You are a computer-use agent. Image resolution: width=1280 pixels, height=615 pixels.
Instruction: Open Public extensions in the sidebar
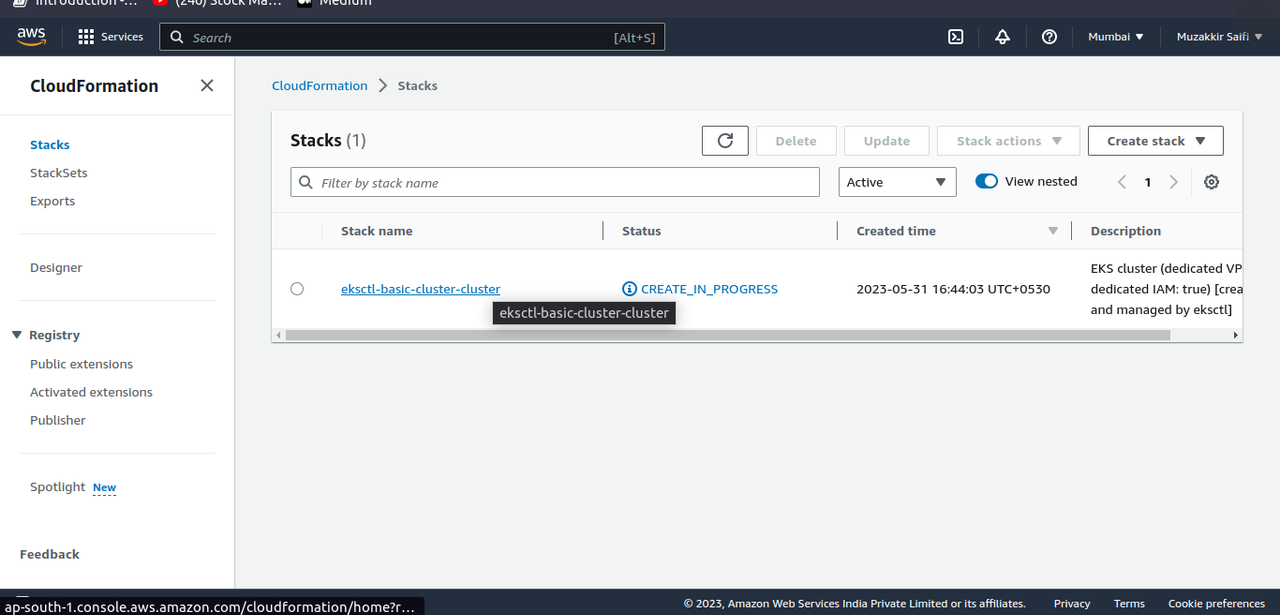click(81, 364)
